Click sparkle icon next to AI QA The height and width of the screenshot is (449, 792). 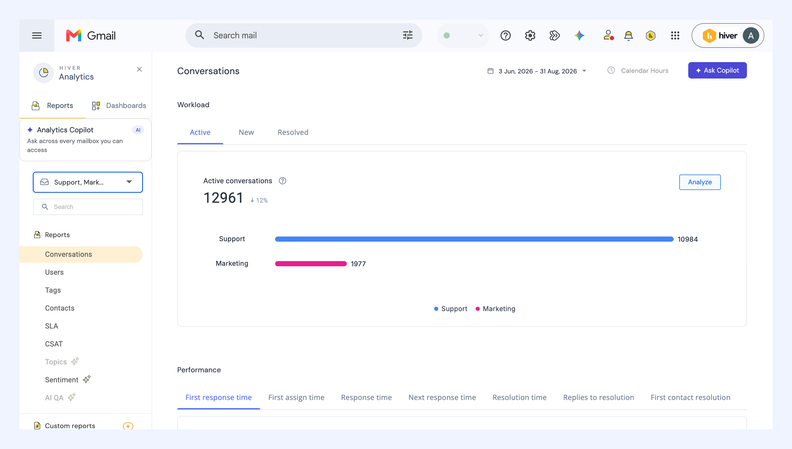[72, 397]
